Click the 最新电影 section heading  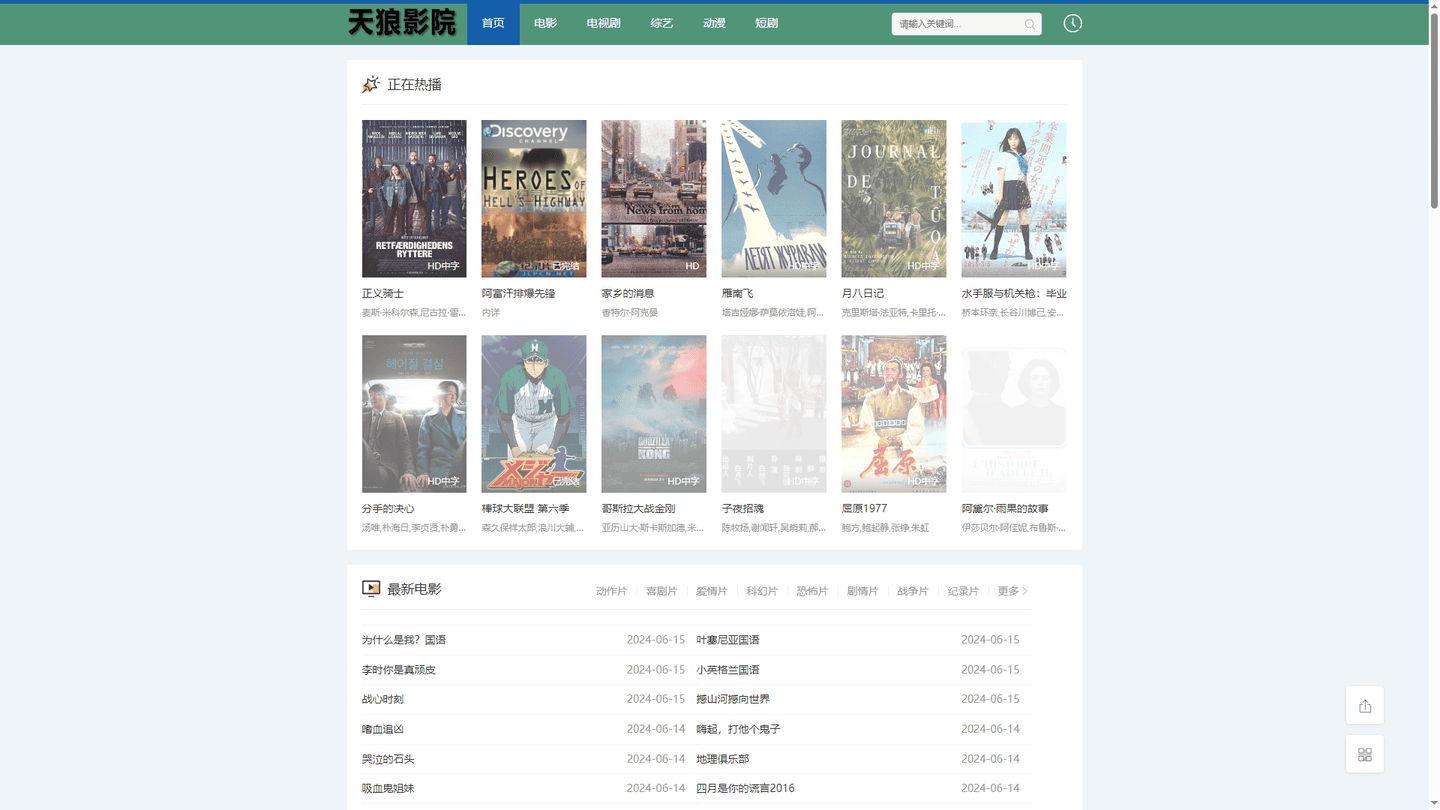point(414,589)
